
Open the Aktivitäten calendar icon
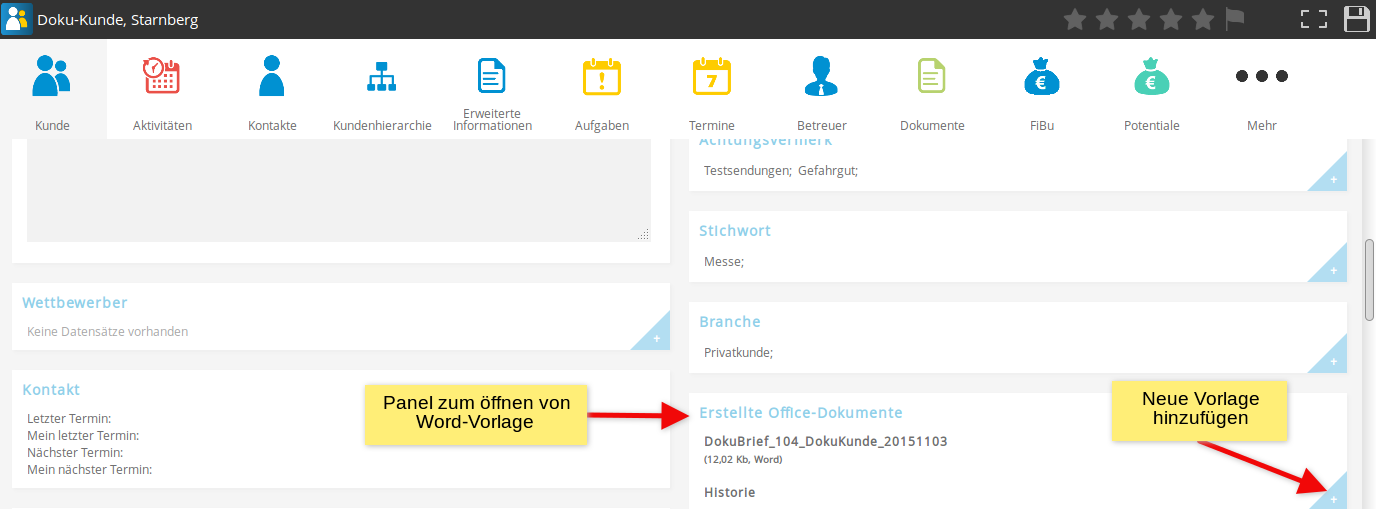pyautogui.click(x=162, y=76)
